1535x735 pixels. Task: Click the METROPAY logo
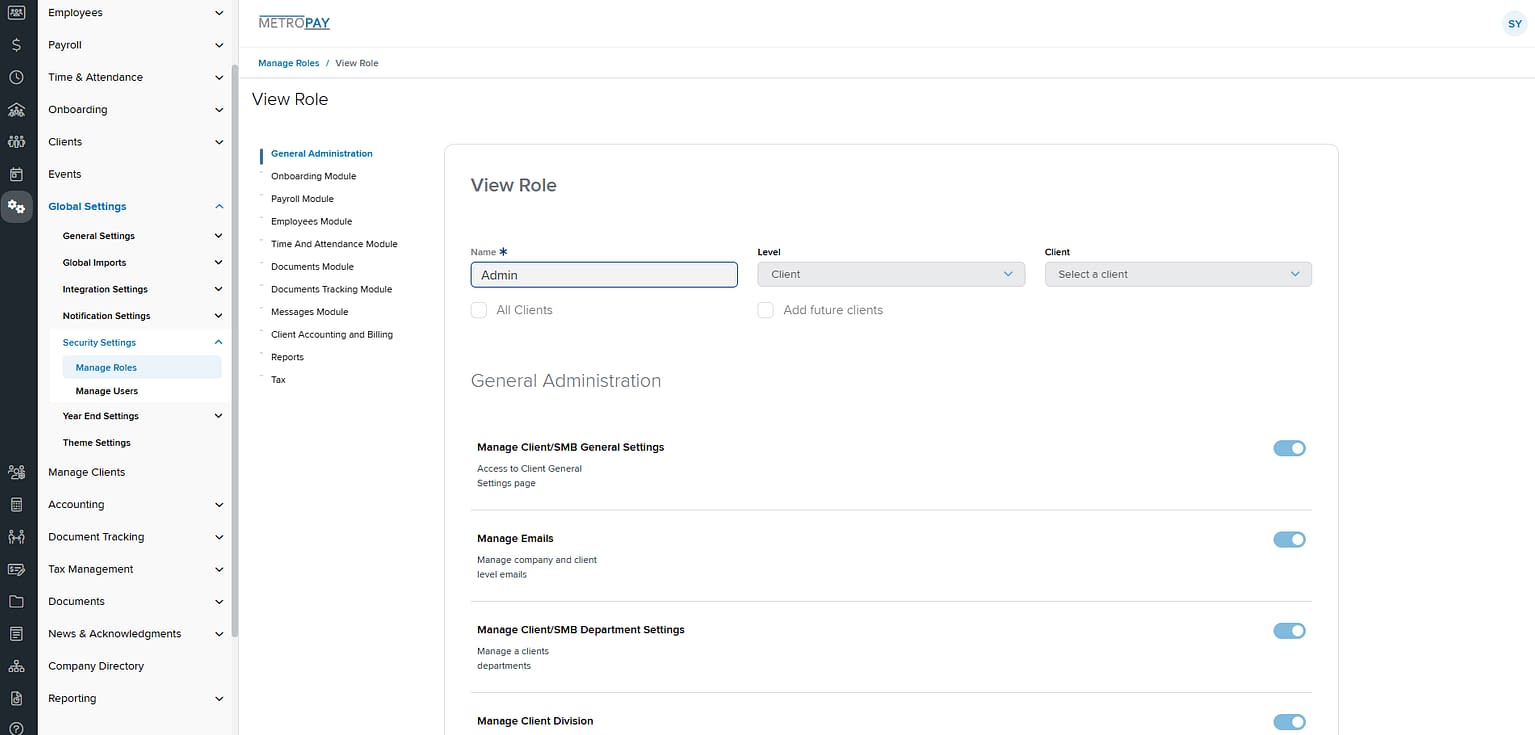[293, 22]
